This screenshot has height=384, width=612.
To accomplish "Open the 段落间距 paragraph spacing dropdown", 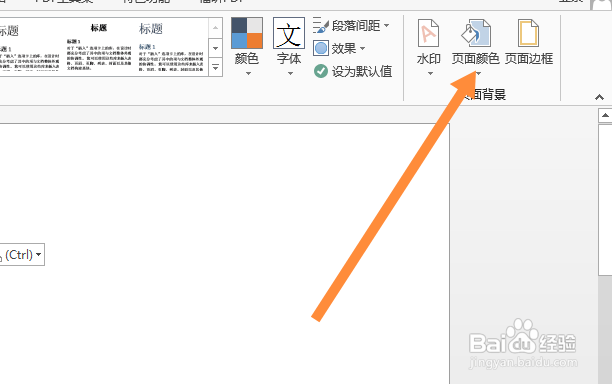I will click(351, 25).
